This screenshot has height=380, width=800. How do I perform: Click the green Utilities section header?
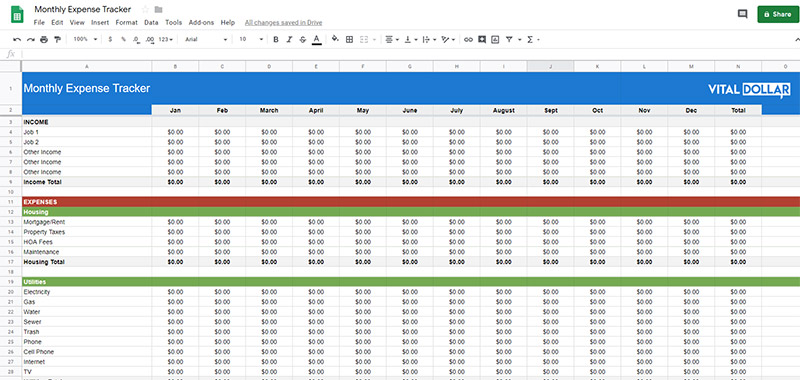point(411,282)
